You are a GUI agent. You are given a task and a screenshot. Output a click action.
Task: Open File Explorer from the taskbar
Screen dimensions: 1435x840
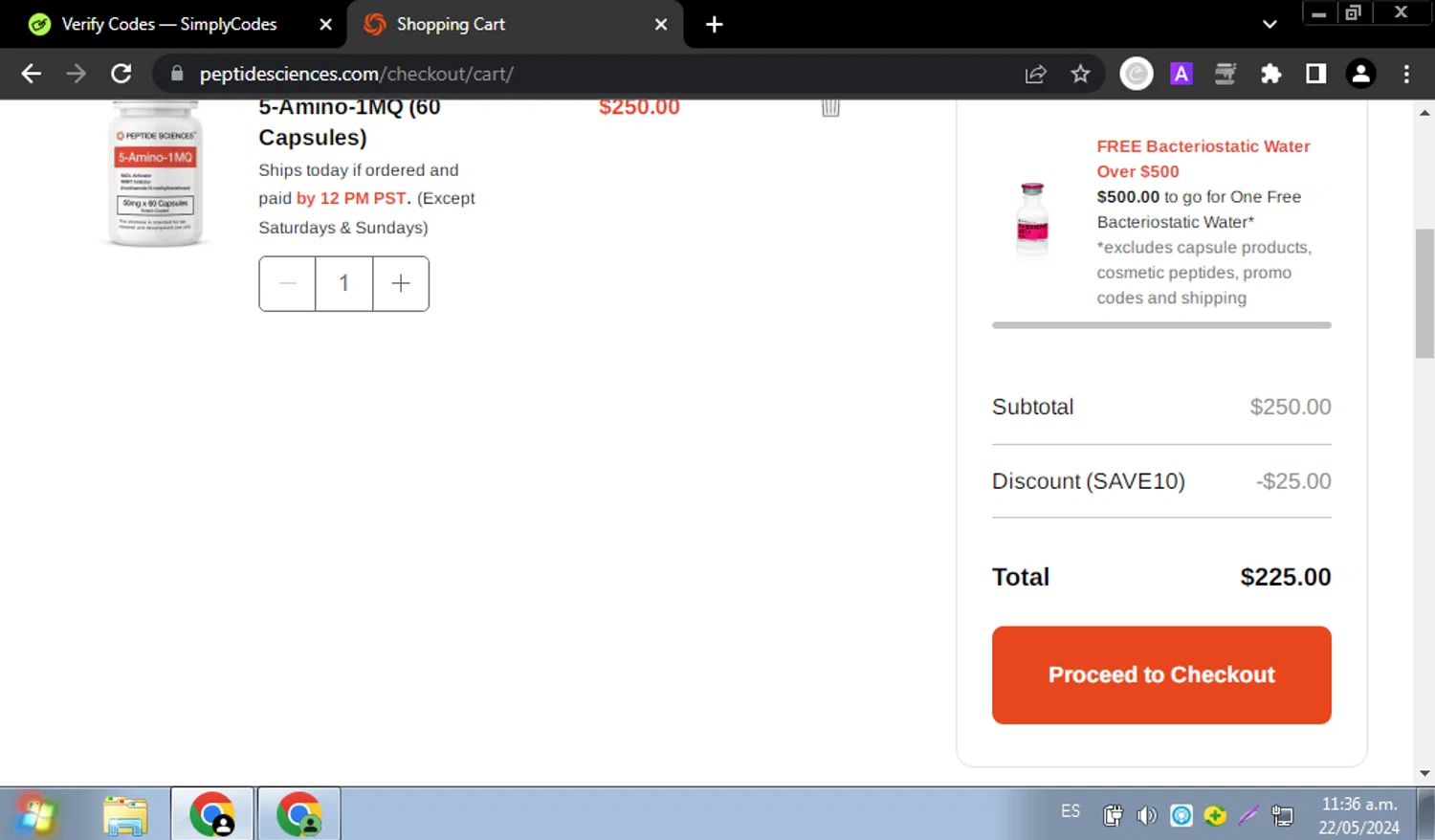[125, 815]
